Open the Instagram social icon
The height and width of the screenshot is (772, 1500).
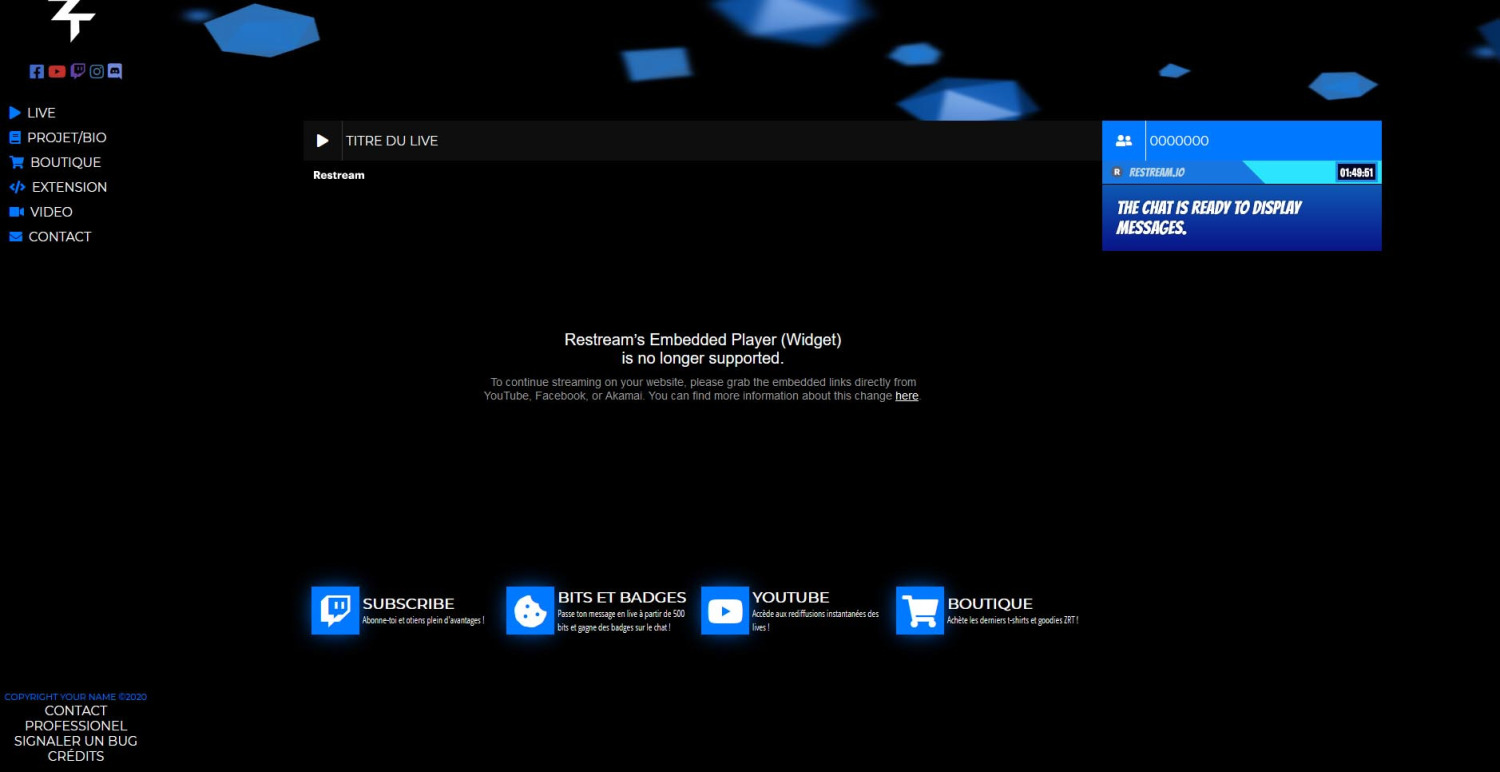coord(97,71)
